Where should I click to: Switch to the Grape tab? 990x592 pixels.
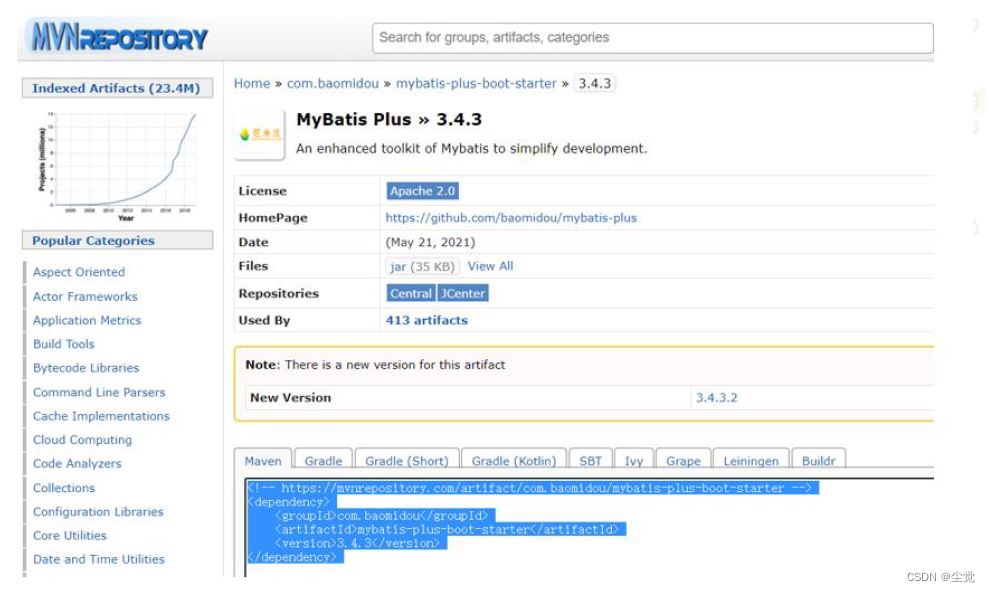coord(683,461)
